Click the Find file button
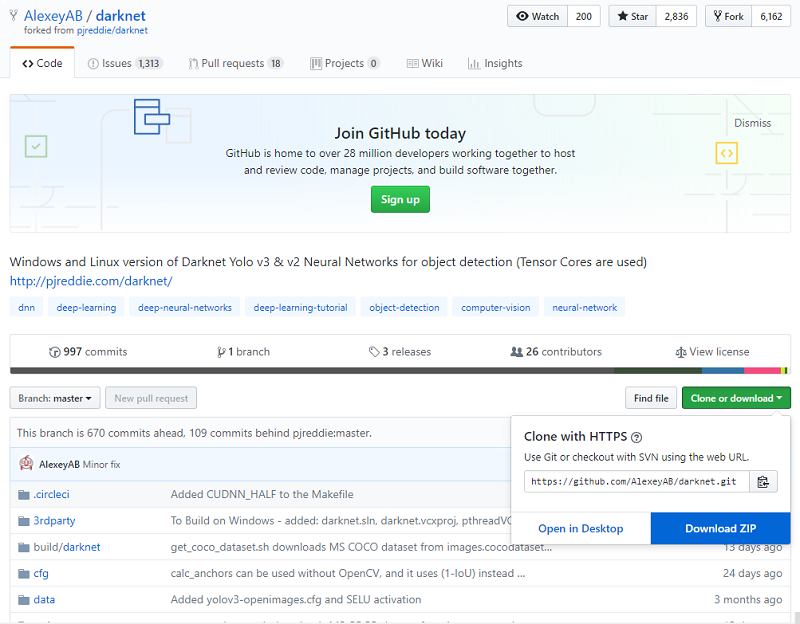The image size is (800, 624). tap(651, 398)
